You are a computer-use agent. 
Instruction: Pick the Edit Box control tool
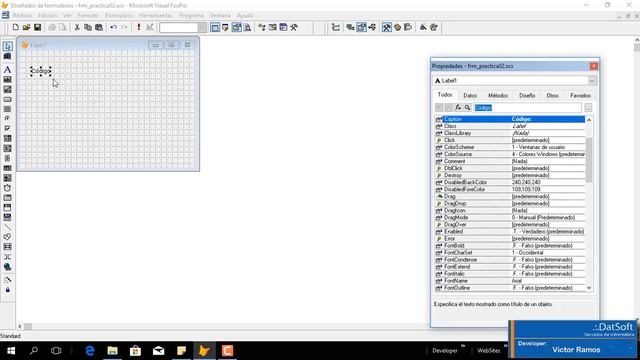coord(7,89)
